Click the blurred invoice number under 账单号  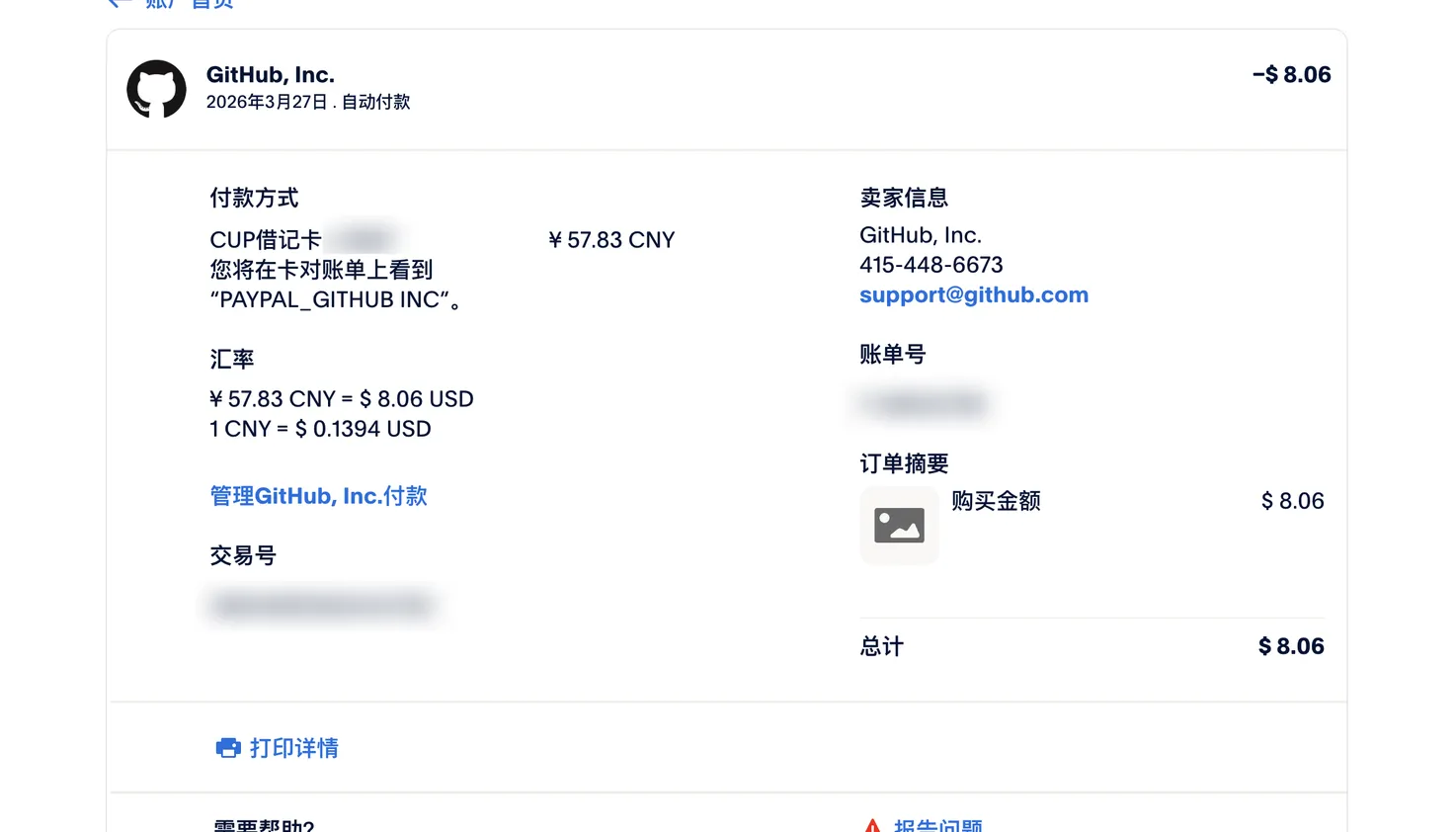coord(923,404)
